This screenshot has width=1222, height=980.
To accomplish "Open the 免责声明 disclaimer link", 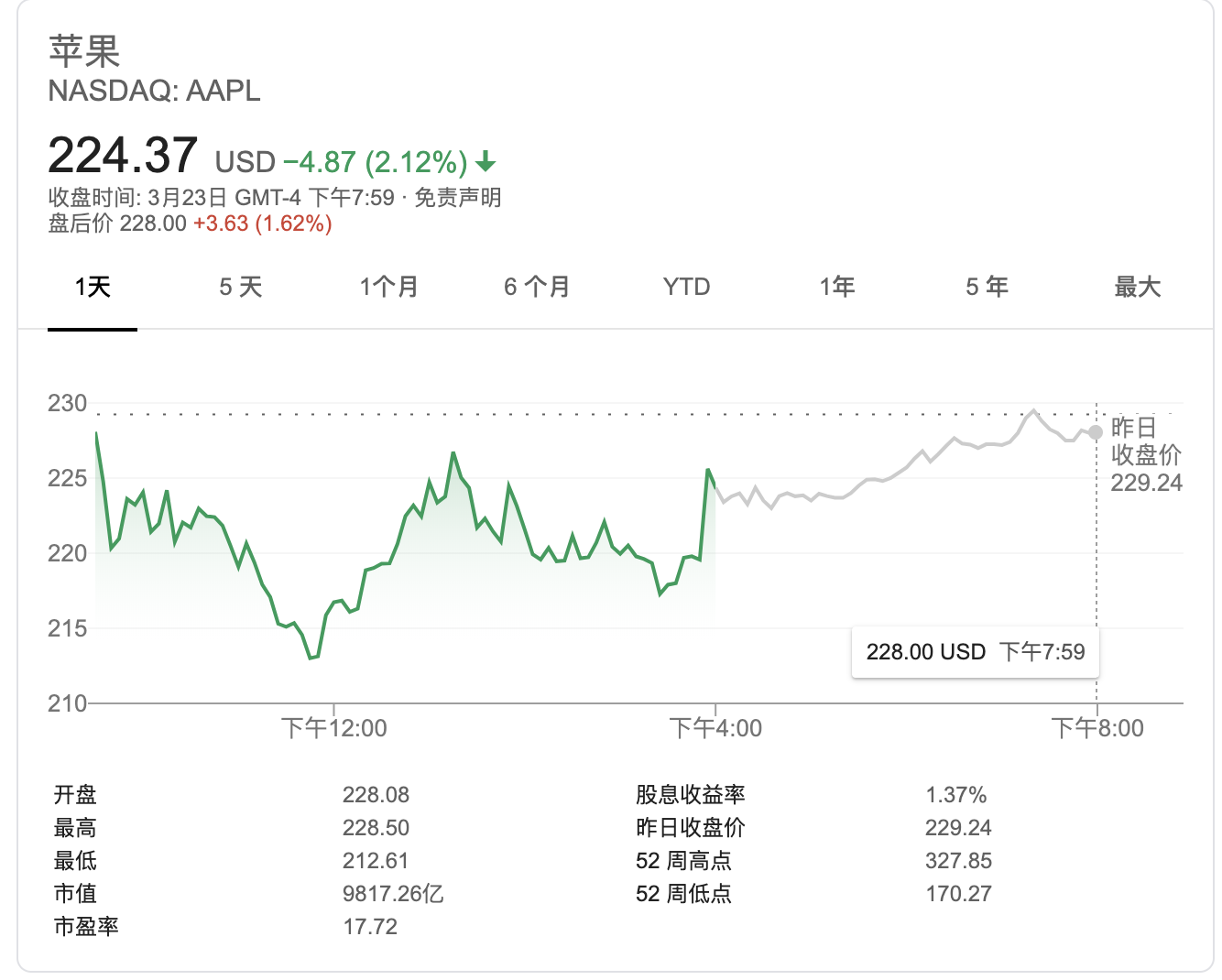I will pyautogui.click(x=458, y=198).
